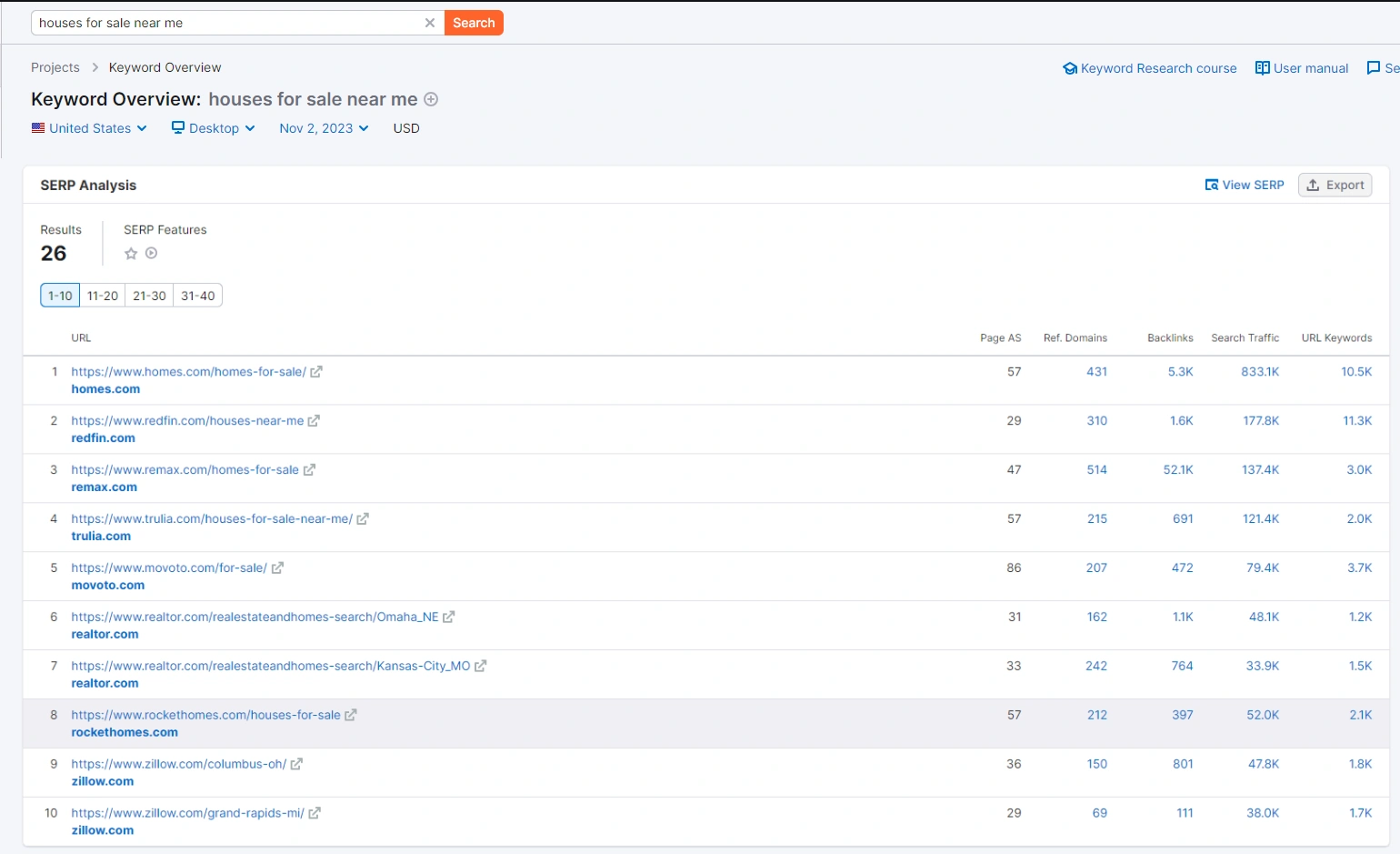Open external link icon for zillow columbus-oh URL
The image size is (1400, 854).
(x=296, y=765)
